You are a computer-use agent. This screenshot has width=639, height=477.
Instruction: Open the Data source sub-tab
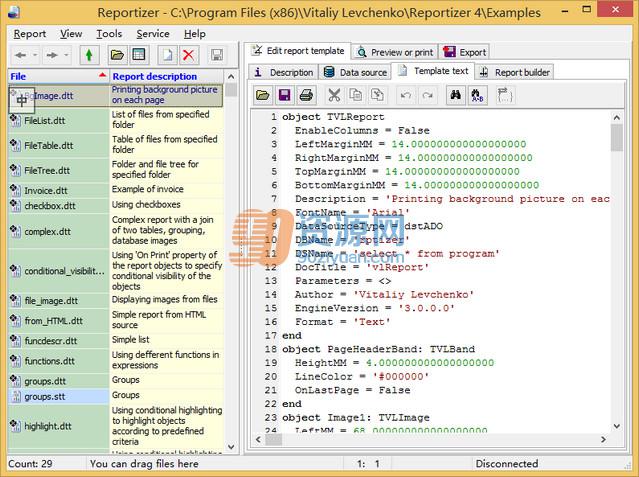(355, 72)
